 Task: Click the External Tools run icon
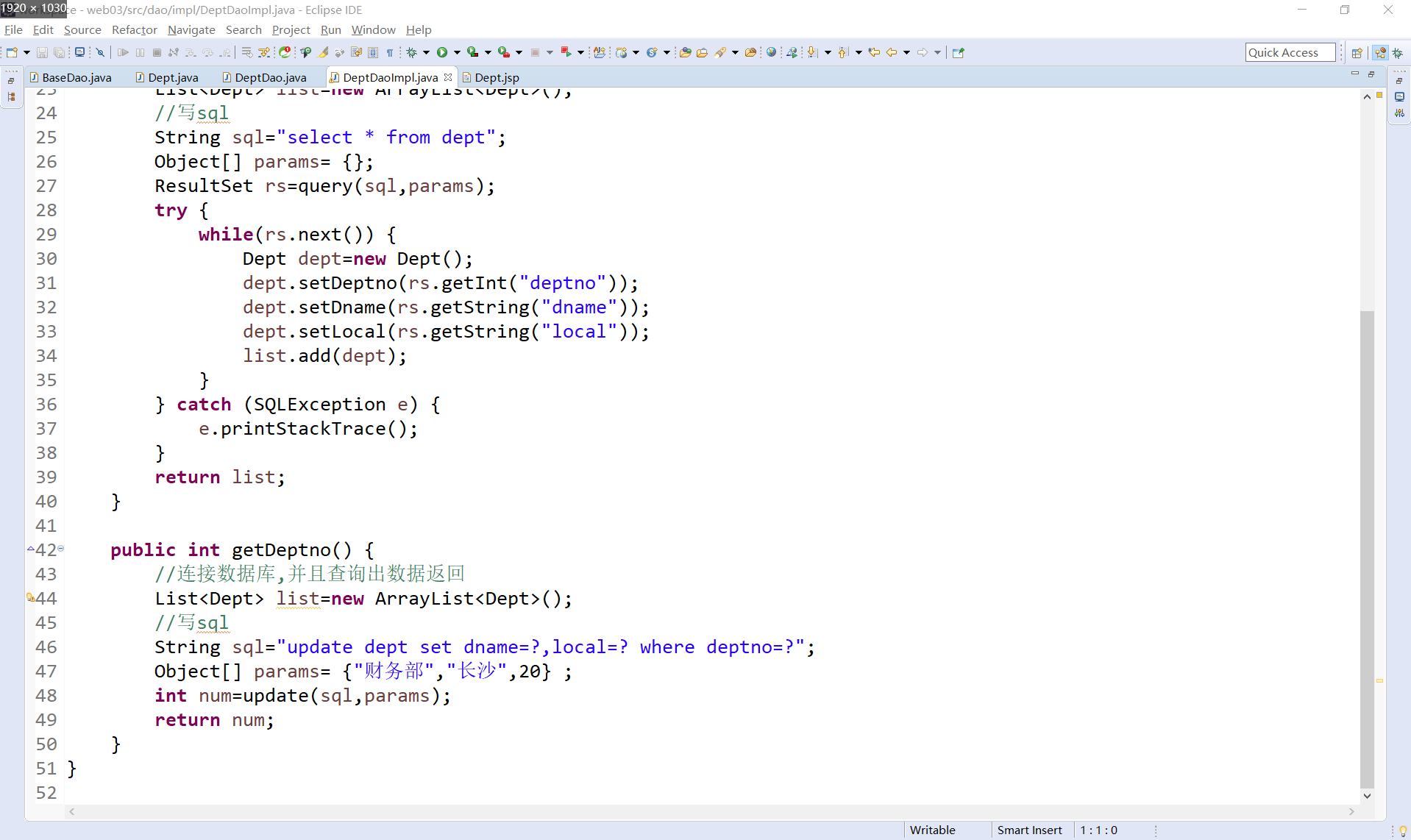504,52
